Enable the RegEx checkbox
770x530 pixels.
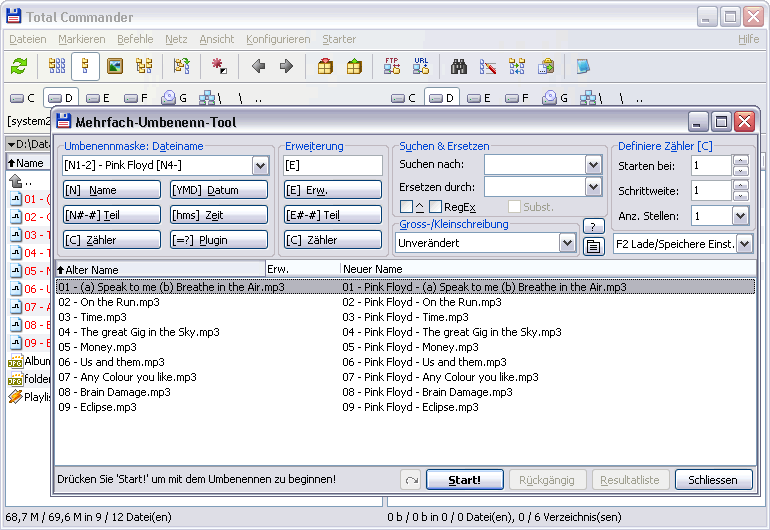coord(435,207)
